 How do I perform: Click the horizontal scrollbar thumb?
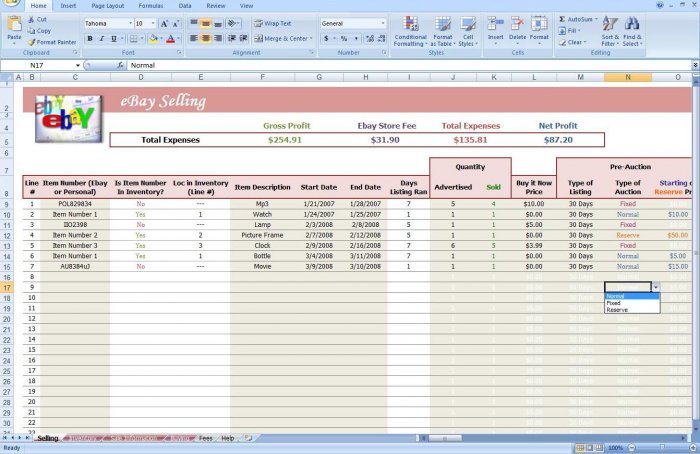click(x=445, y=438)
